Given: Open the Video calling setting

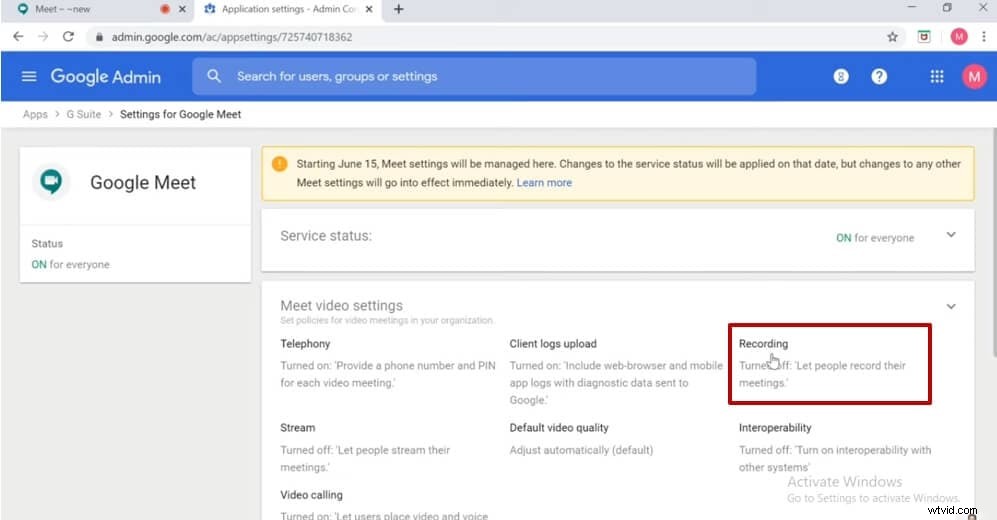Looking at the screenshot, I should point(384,505).
